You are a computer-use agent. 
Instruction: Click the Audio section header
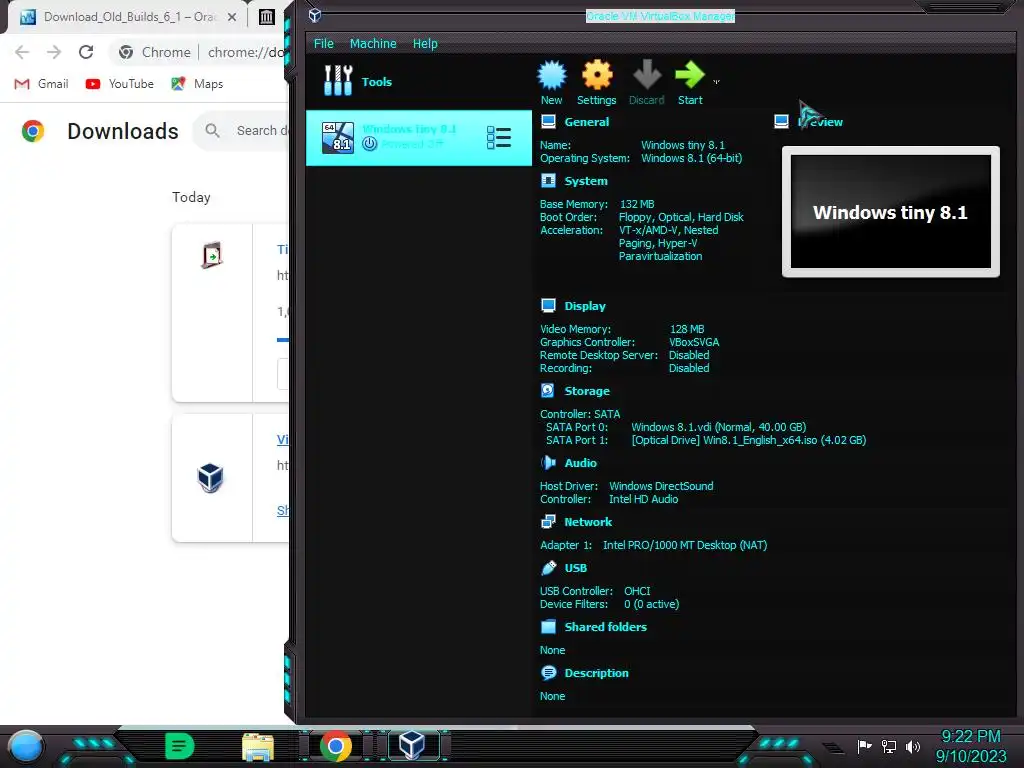580,463
